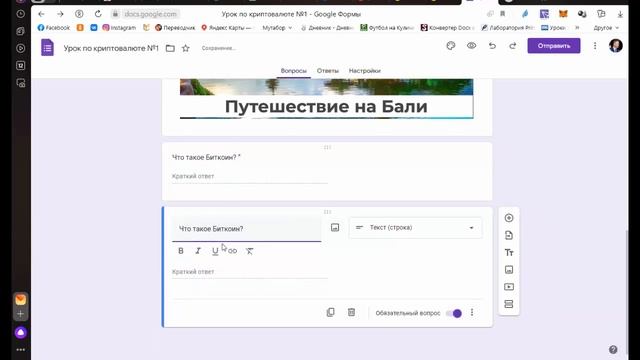Import questions from side toolbar
The width and height of the screenshot is (640, 360).
(x=509, y=235)
